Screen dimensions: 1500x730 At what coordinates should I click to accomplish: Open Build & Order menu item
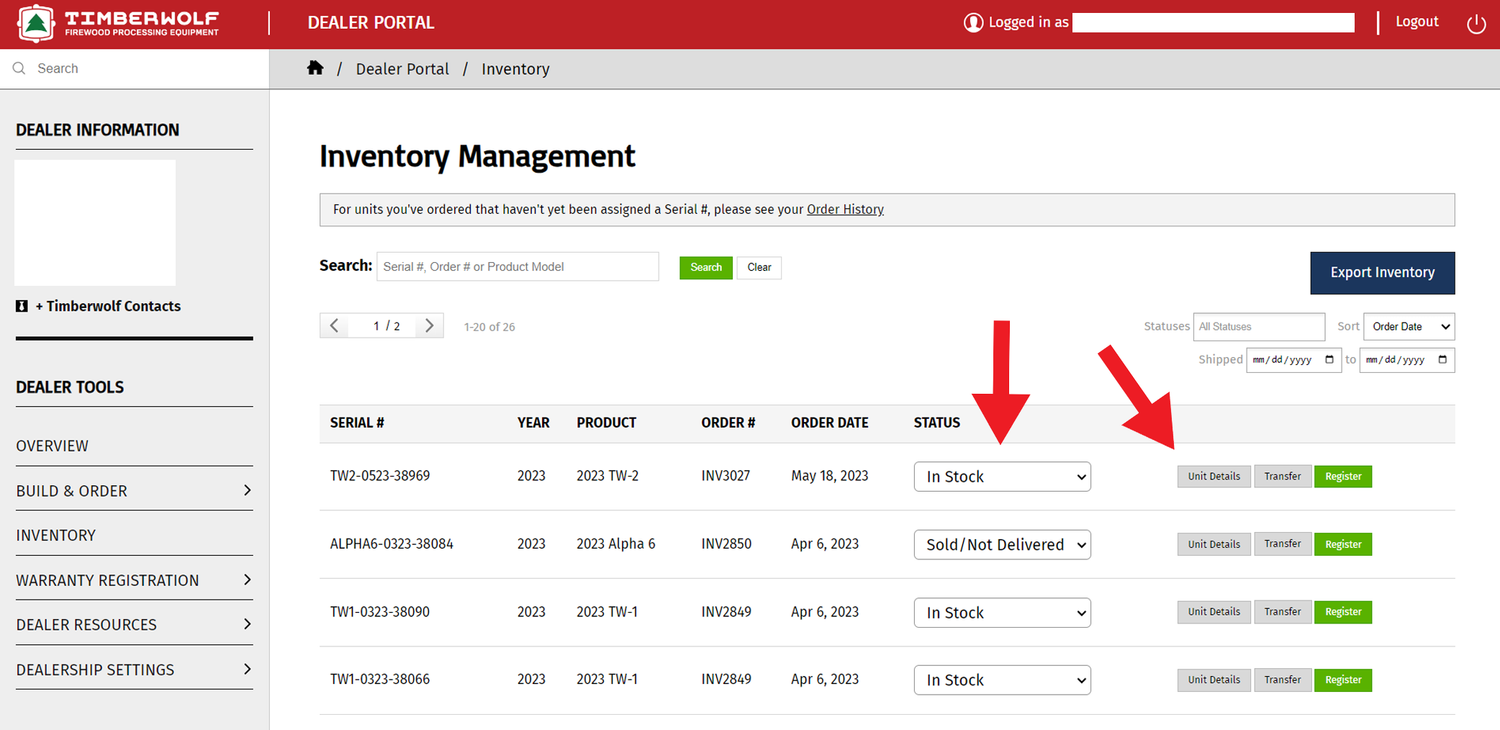(x=72, y=491)
